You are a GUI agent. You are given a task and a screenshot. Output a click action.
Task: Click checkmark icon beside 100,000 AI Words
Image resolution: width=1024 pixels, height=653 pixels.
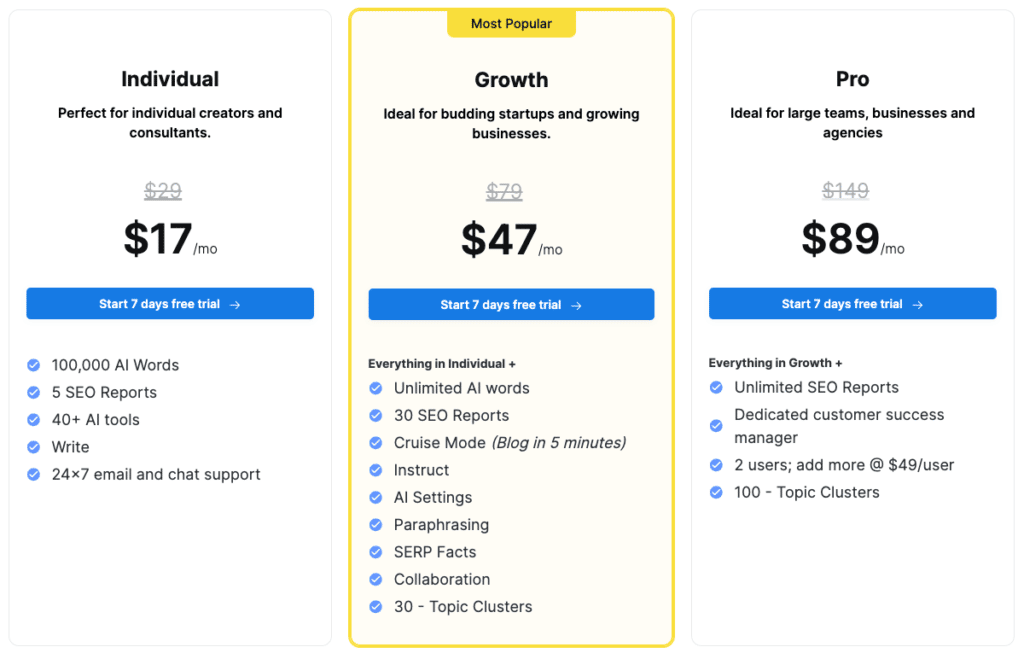33,365
